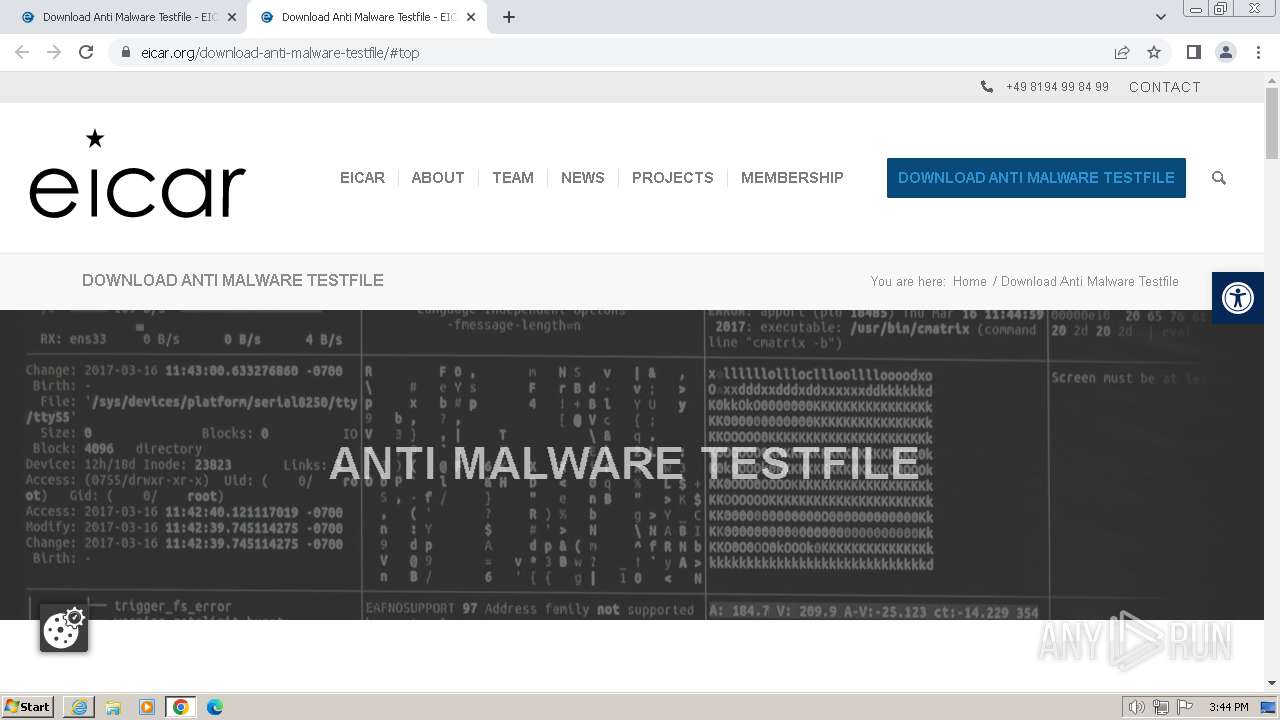Open Internet Explorer in taskbar

coord(79,707)
